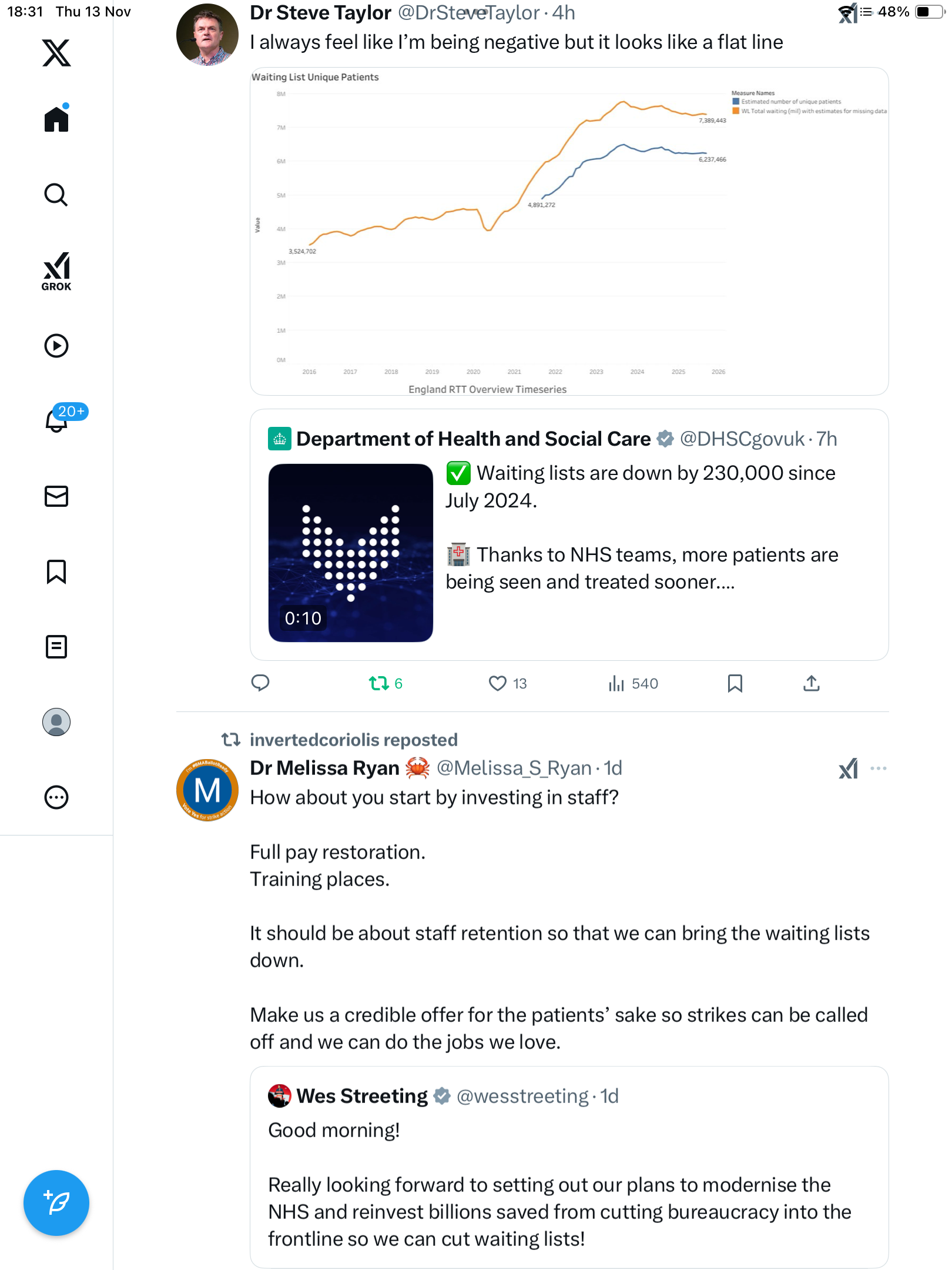Image resolution: width=952 pixels, height=1270 pixels.
Task: Open more options on Melissa Ryan's post
Action: pos(879,768)
